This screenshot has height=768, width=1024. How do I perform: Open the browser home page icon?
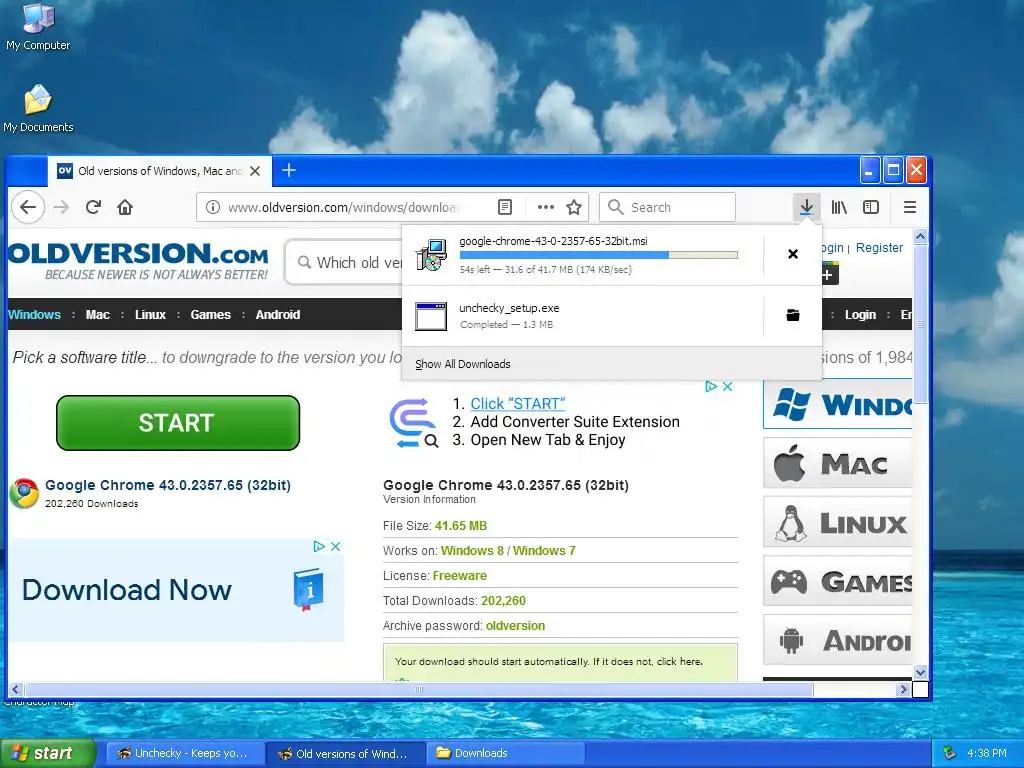[x=125, y=207]
